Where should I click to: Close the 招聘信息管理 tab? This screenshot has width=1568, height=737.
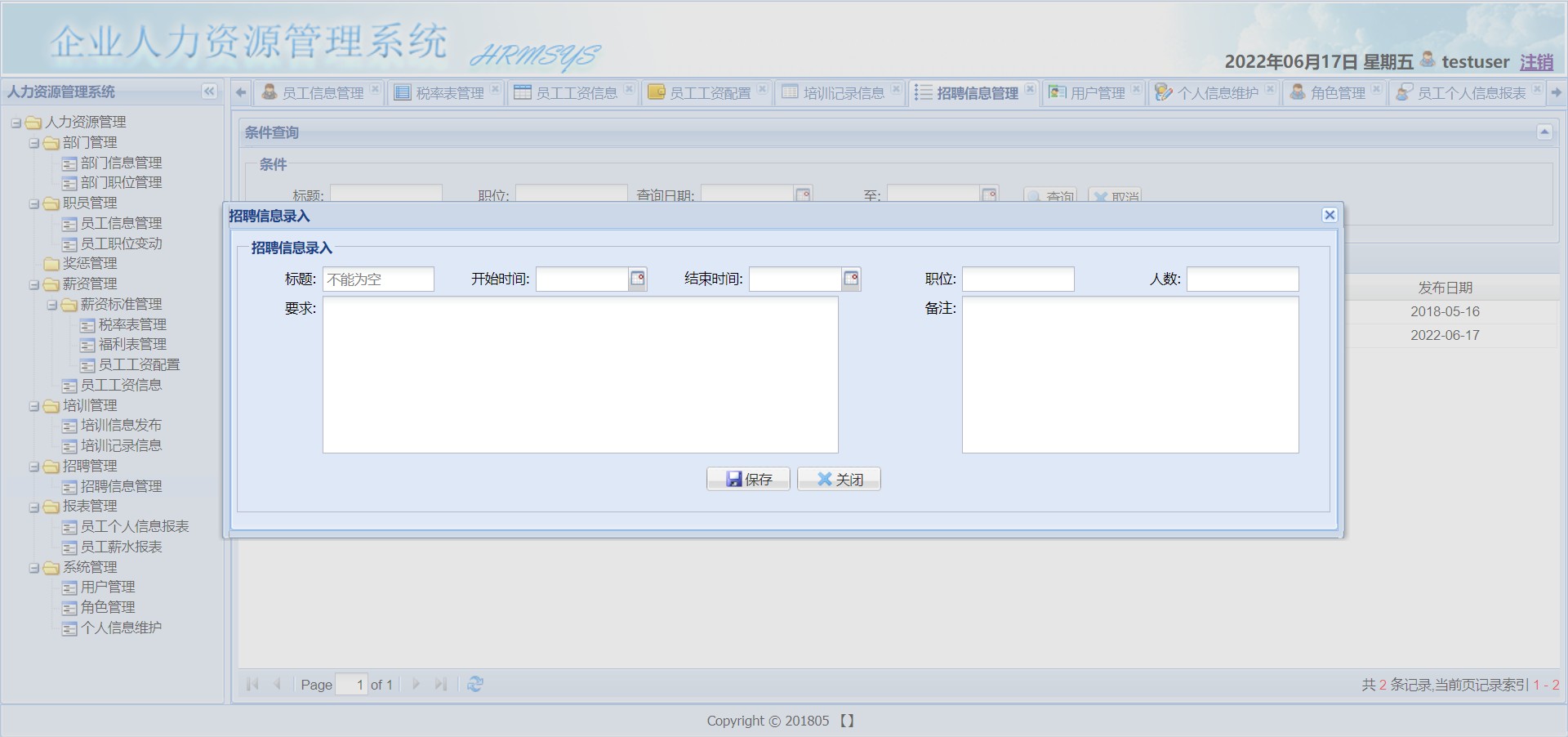coord(1030,89)
